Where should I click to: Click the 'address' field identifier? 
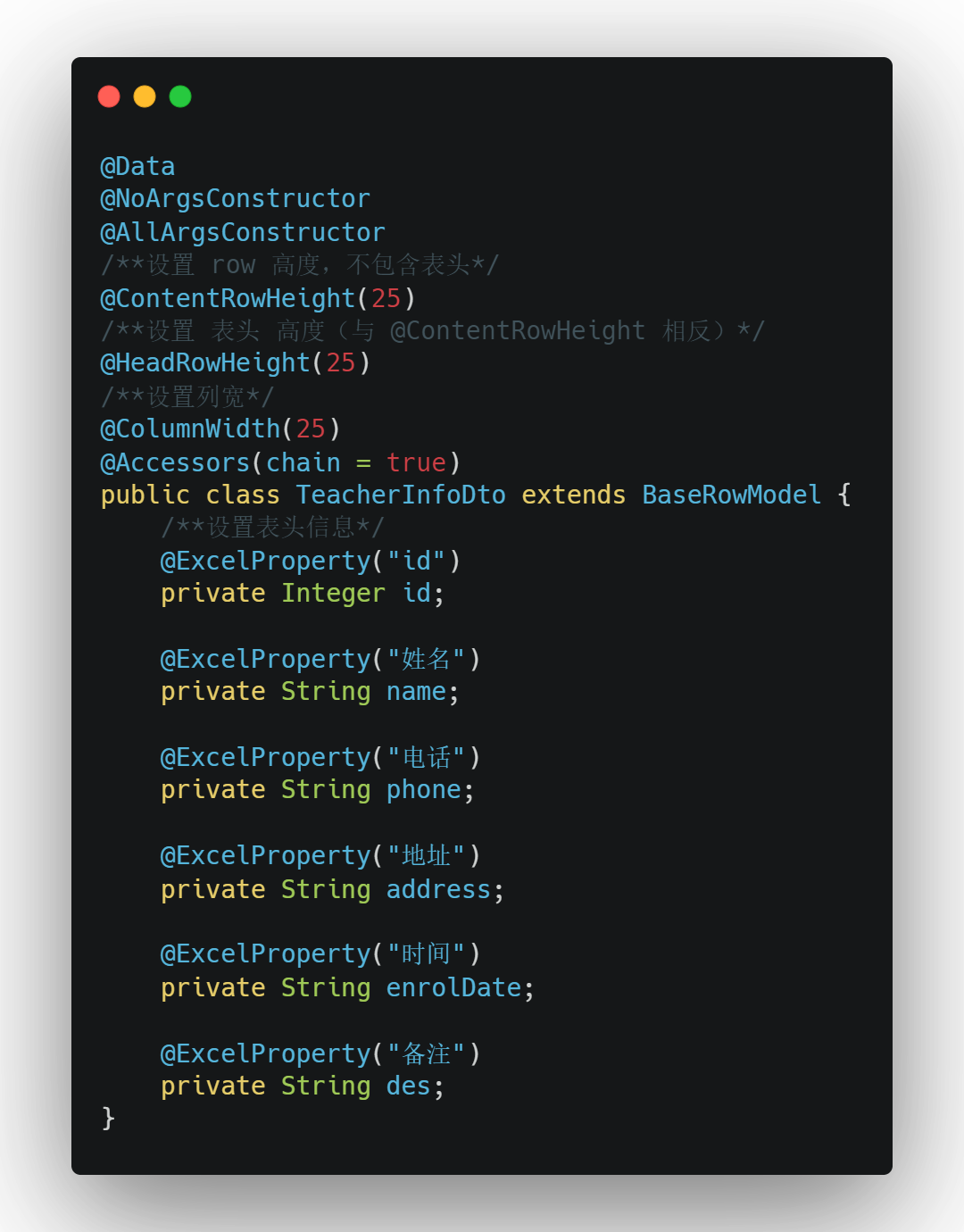[438, 890]
